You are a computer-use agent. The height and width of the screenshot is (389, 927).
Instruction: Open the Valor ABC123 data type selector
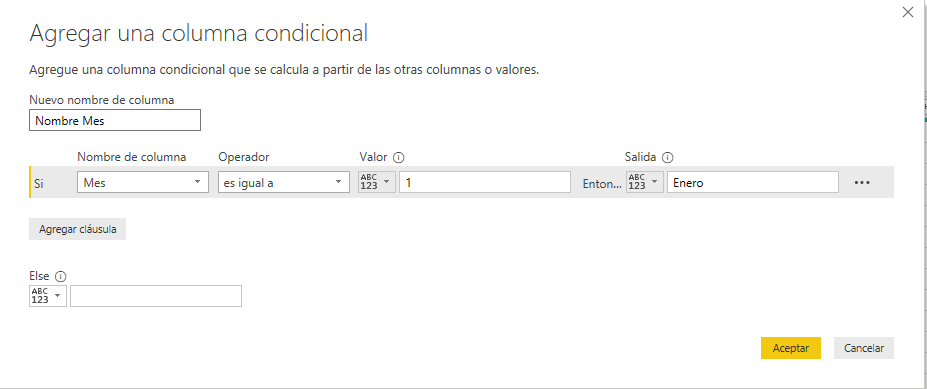coord(377,182)
